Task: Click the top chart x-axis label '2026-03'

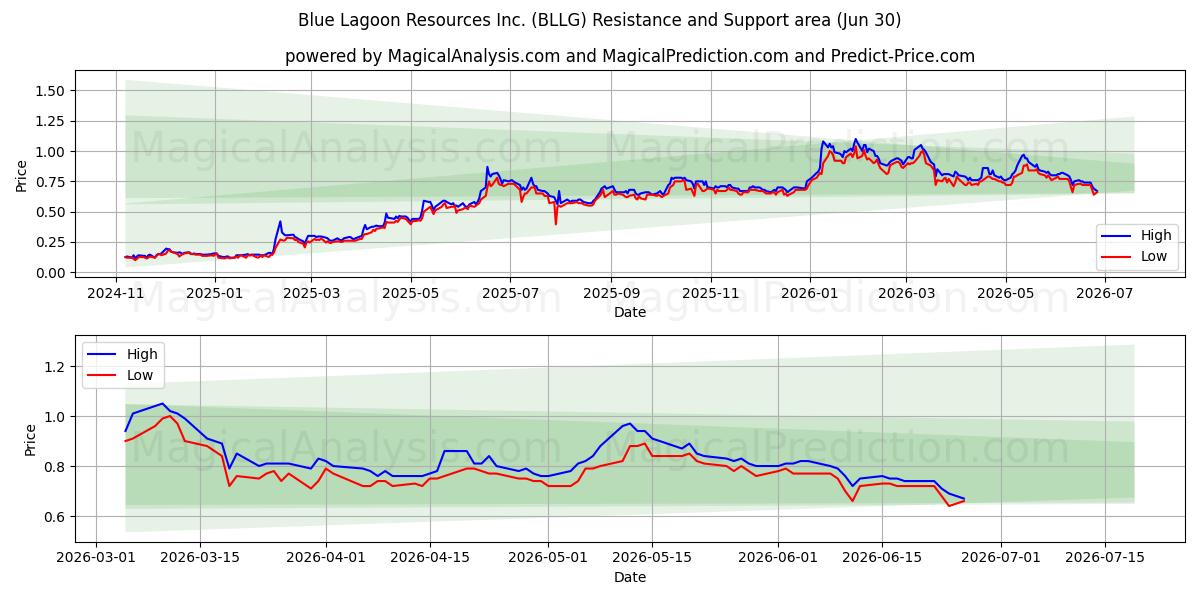Action: 906,294
